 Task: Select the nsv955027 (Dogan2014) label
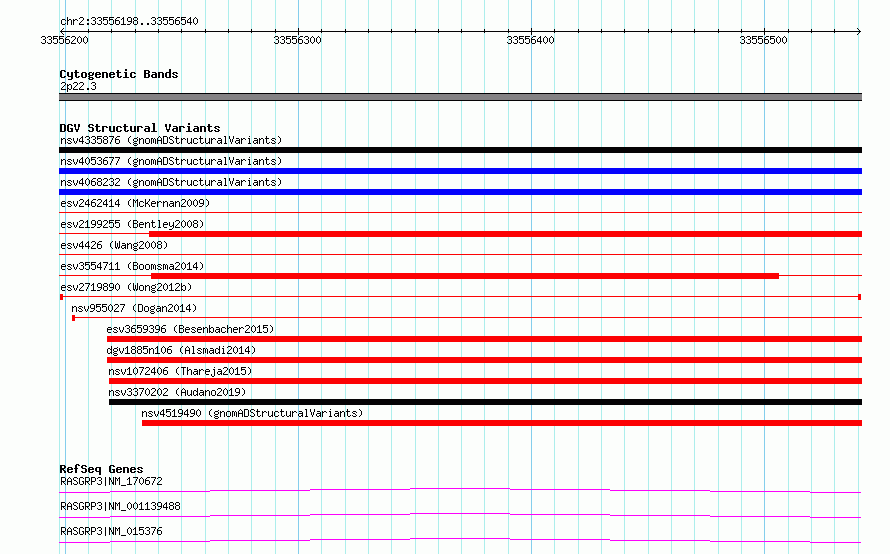coord(134,308)
